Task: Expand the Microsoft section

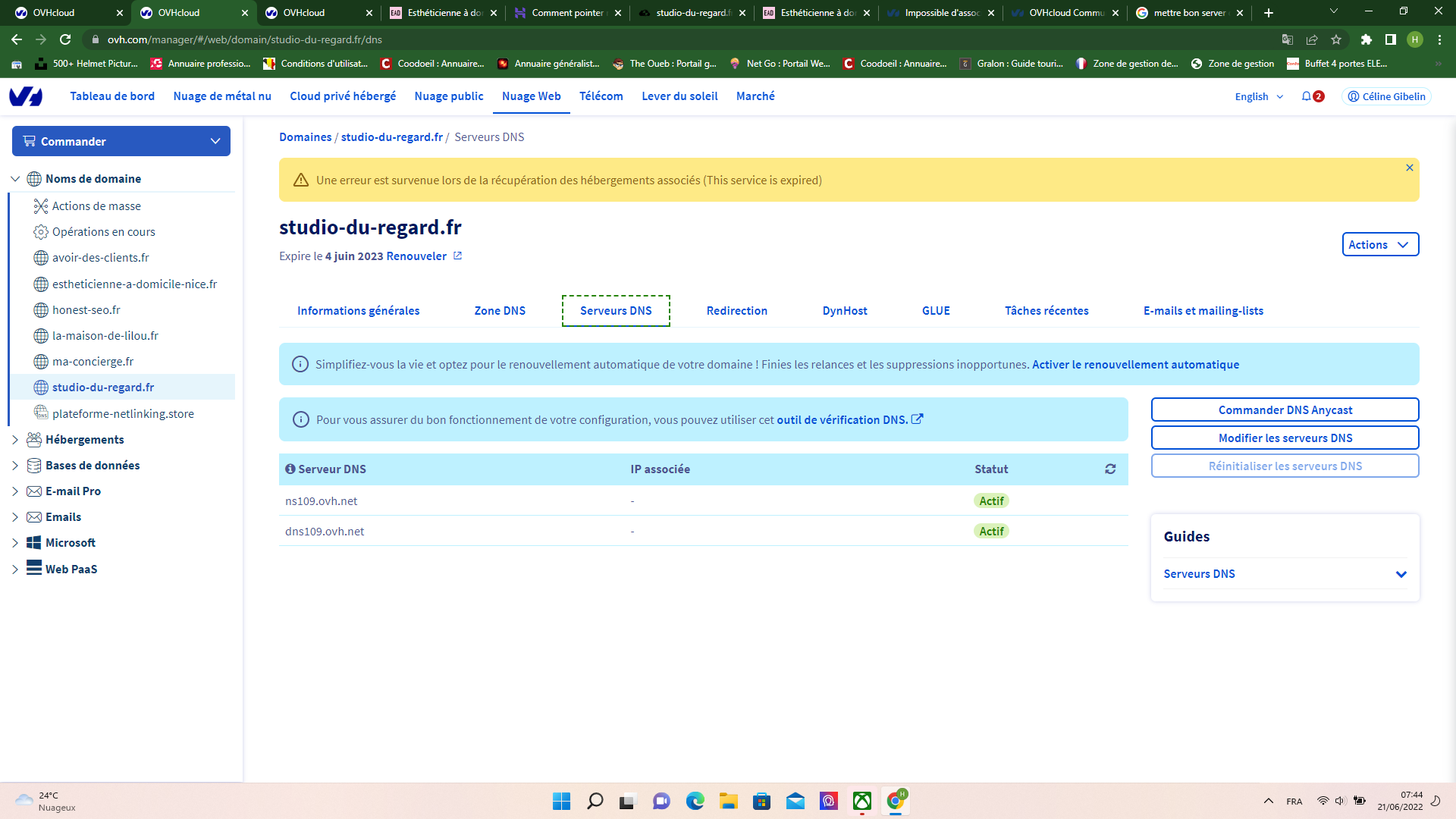Action: click(x=15, y=543)
